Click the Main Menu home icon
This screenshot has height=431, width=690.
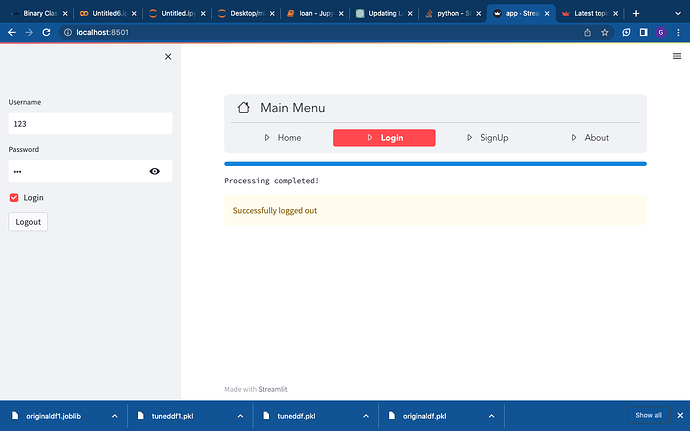[243, 107]
